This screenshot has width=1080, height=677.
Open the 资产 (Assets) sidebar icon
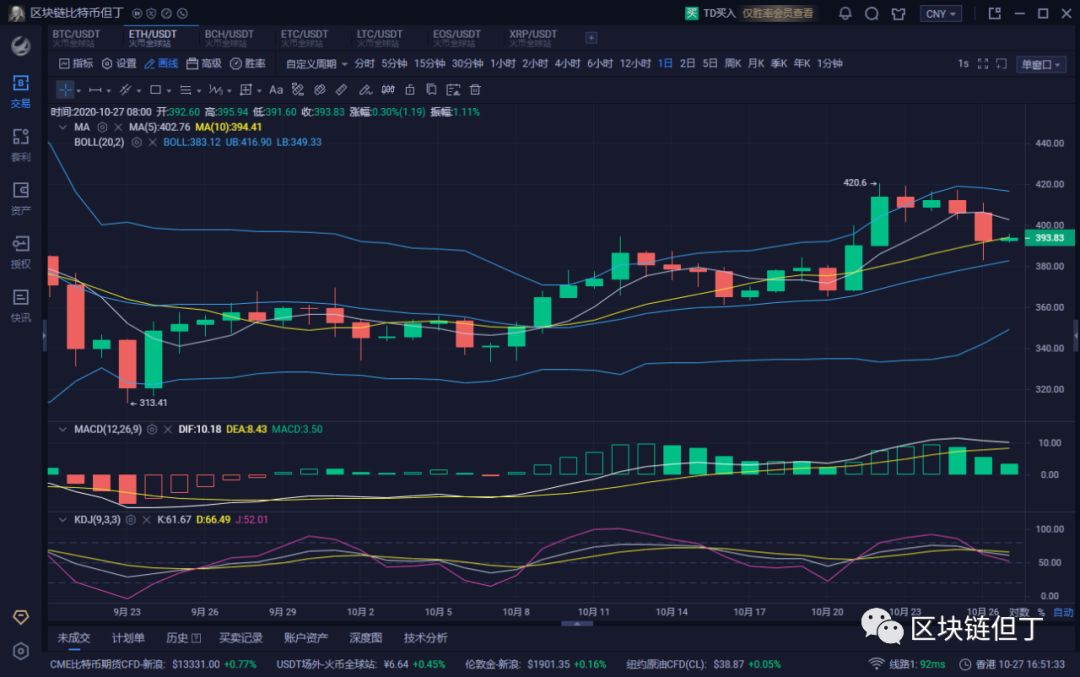(x=20, y=197)
